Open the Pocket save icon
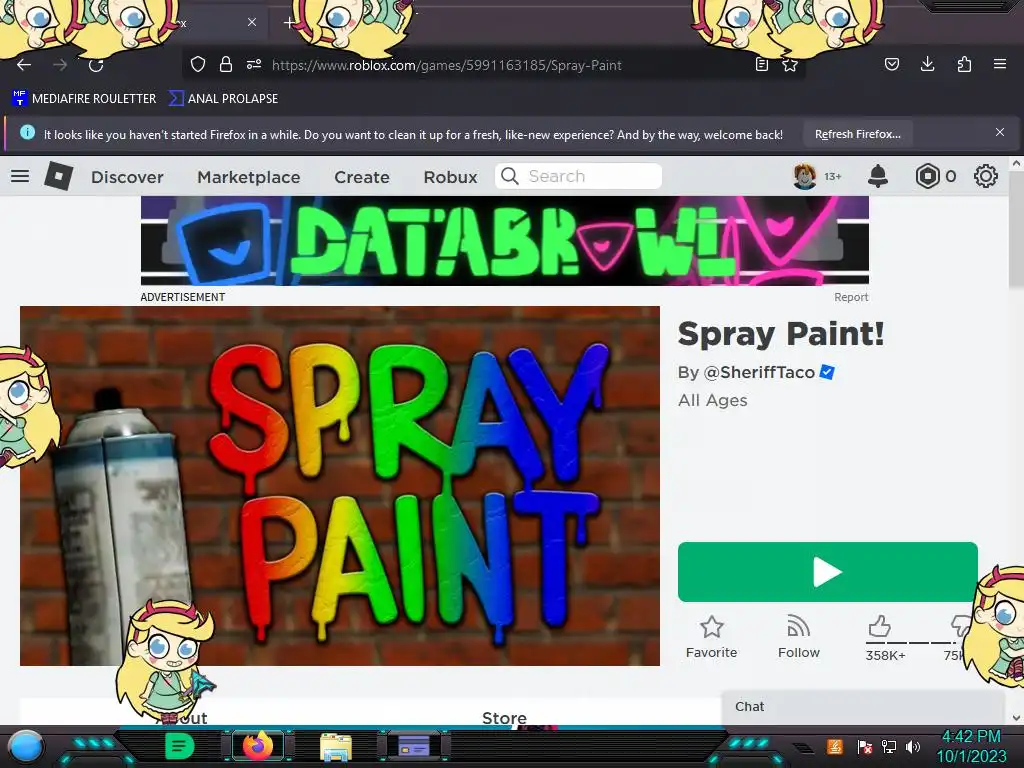The width and height of the screenshot is (1024, 768). coord(891,64)
